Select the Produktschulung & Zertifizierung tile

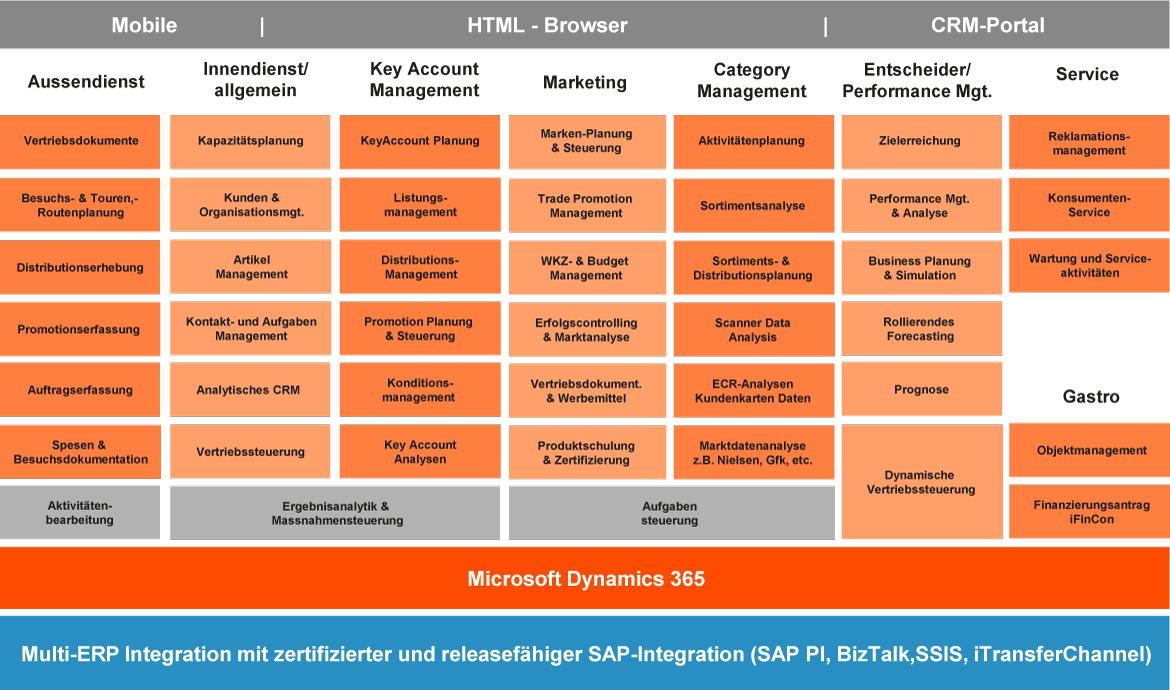[x=587, y=453]
